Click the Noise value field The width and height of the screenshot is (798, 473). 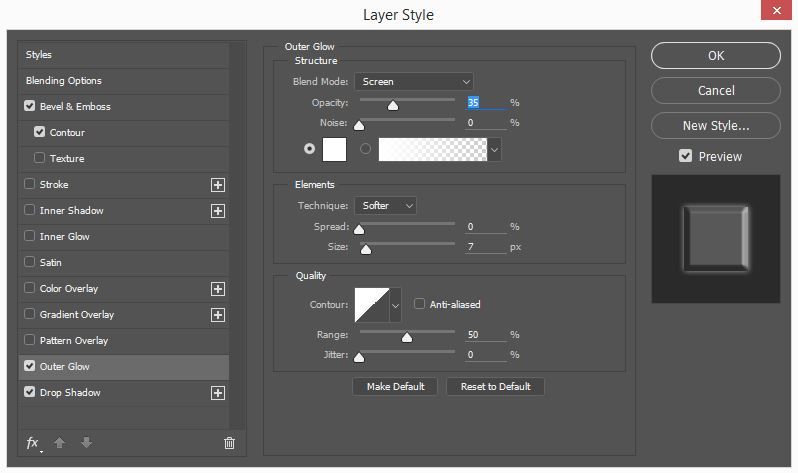coord(486,123)
